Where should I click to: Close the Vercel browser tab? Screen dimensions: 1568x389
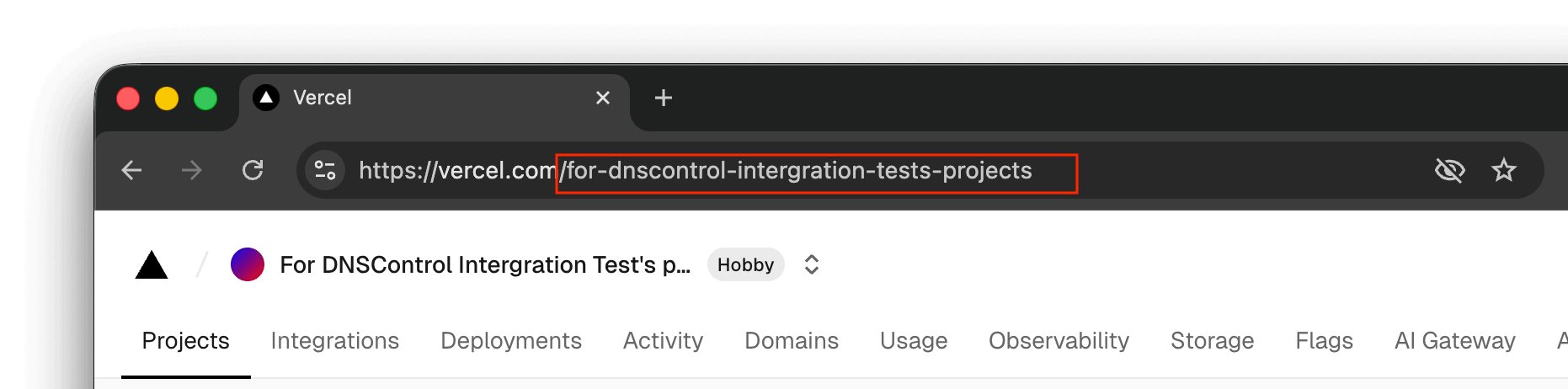(x=603, y=98)
